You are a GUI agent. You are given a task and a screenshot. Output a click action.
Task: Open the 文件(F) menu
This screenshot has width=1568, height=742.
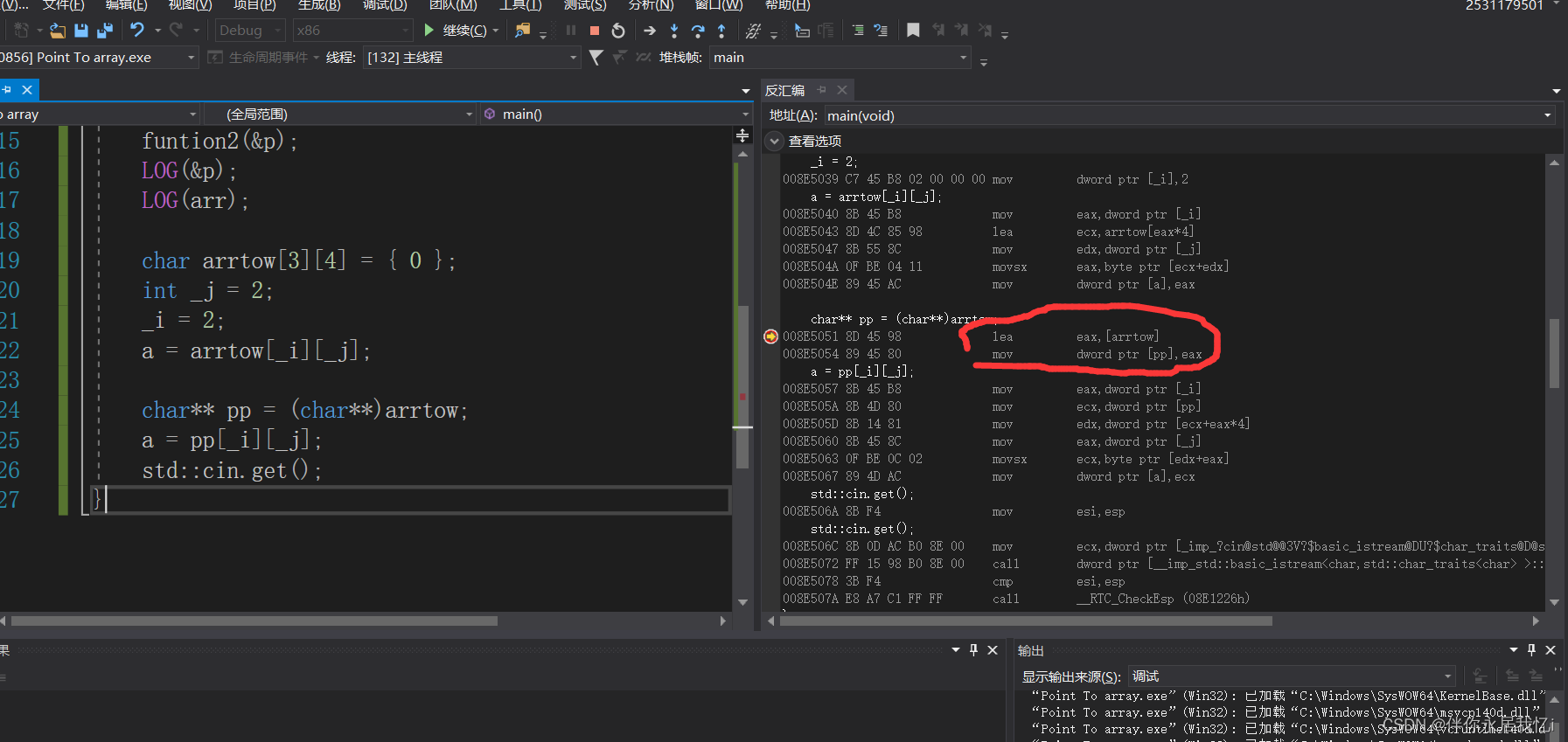(x=63, y=5)
